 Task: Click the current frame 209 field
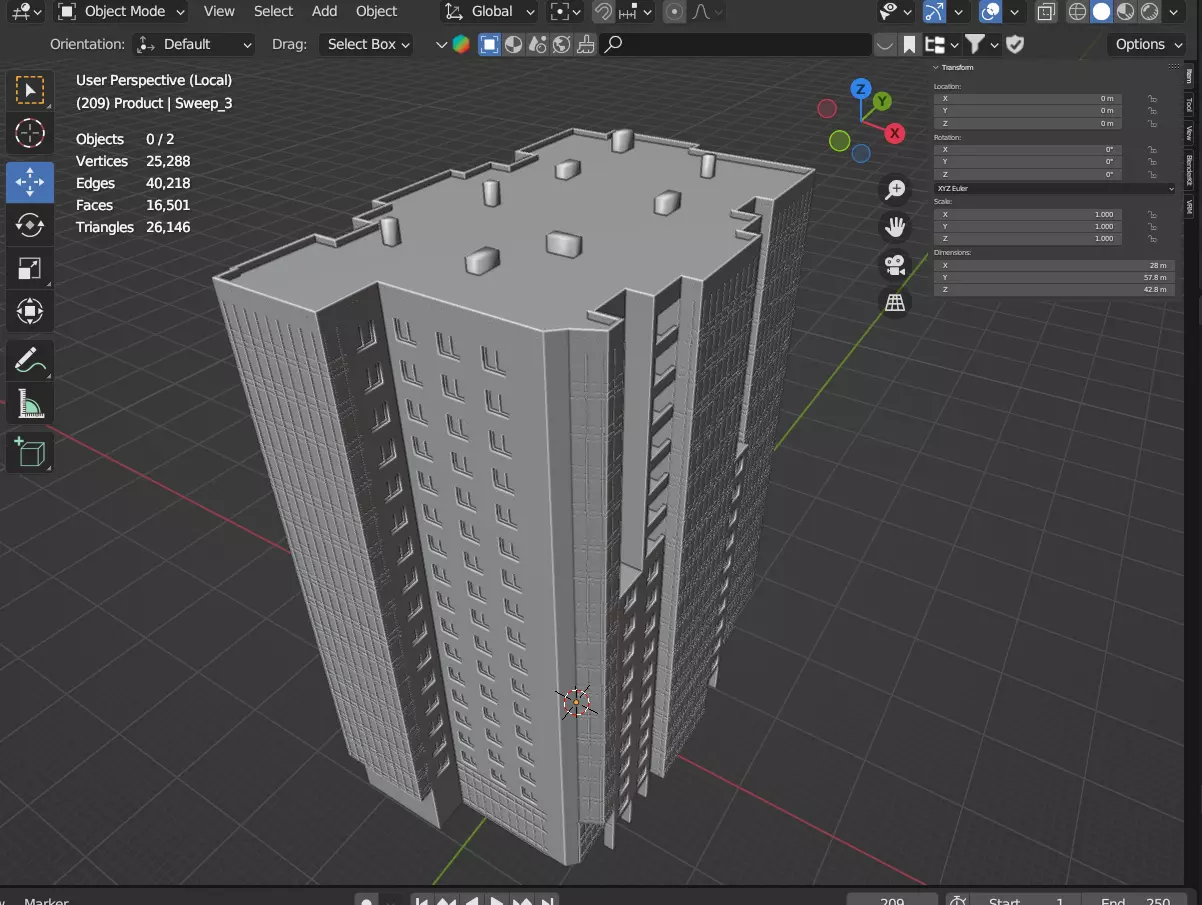tap(892, 902)
